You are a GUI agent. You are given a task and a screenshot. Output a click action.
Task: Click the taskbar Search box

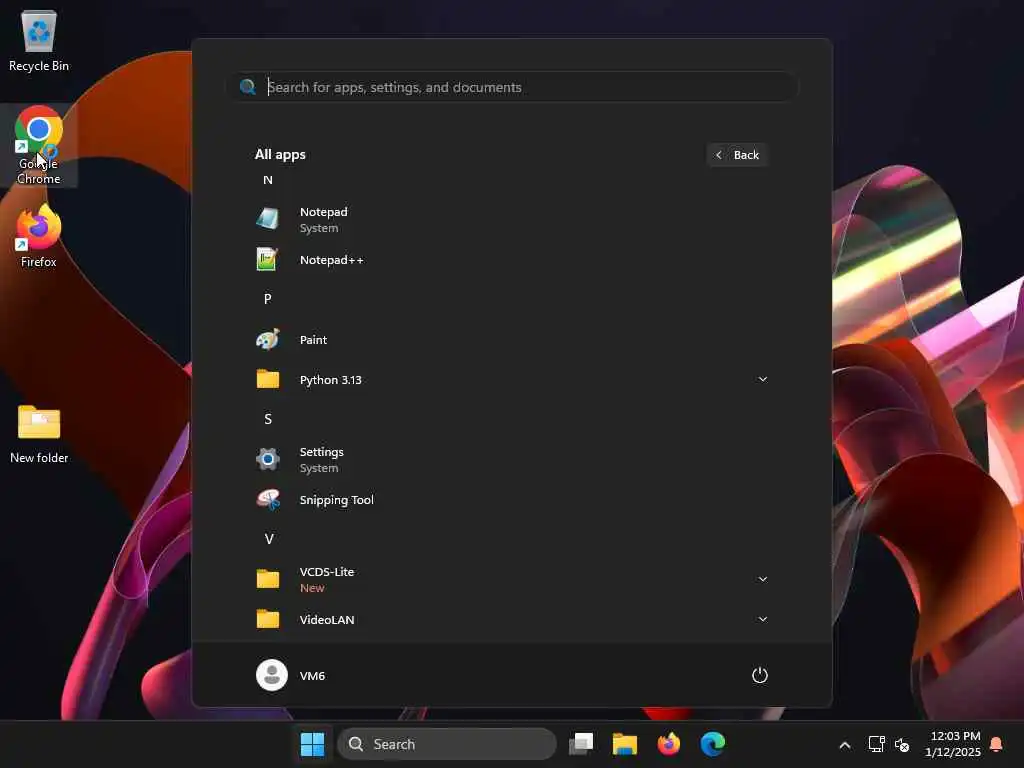coord(447,744)
